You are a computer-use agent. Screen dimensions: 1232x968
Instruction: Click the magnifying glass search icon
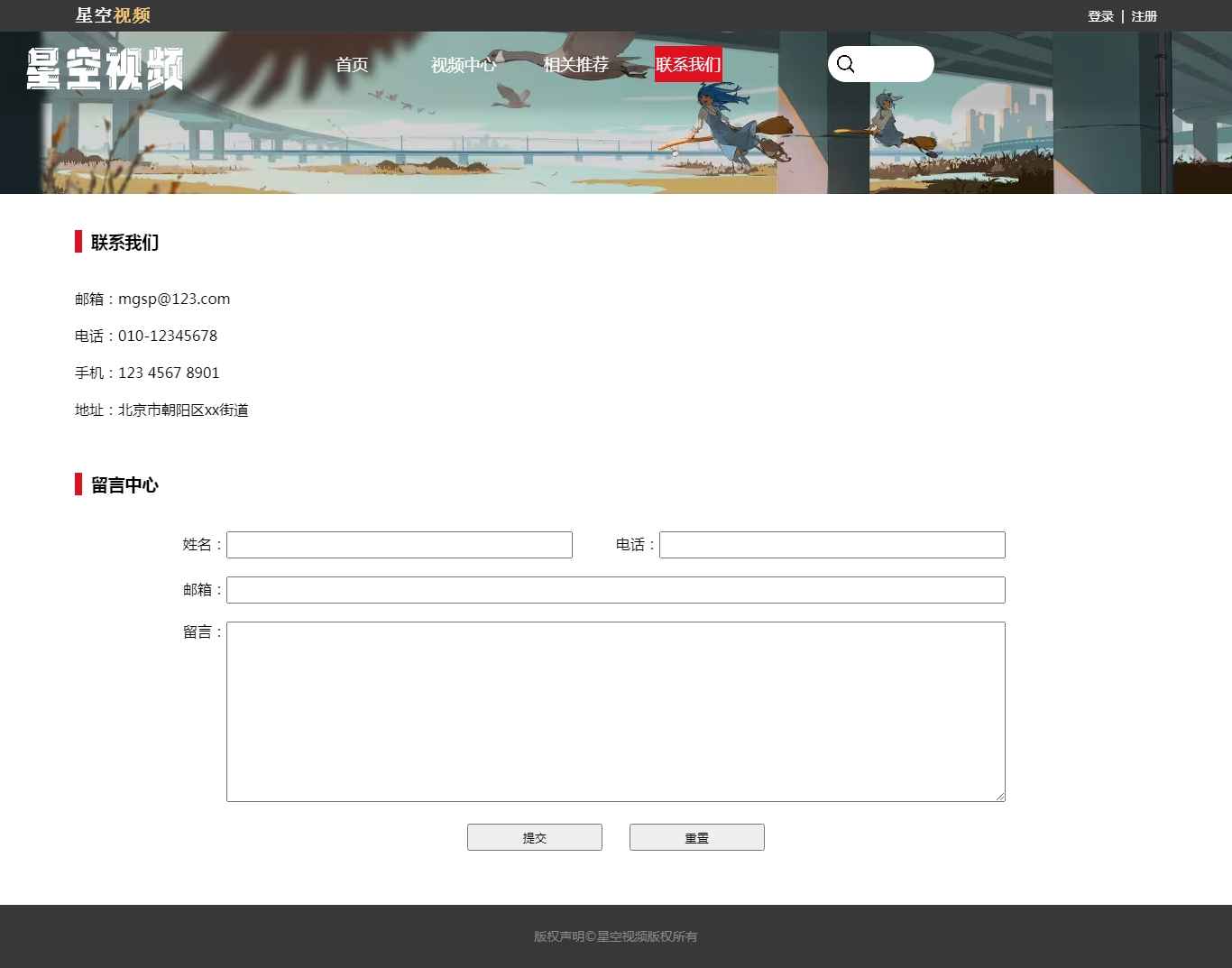tap(845, 64)
